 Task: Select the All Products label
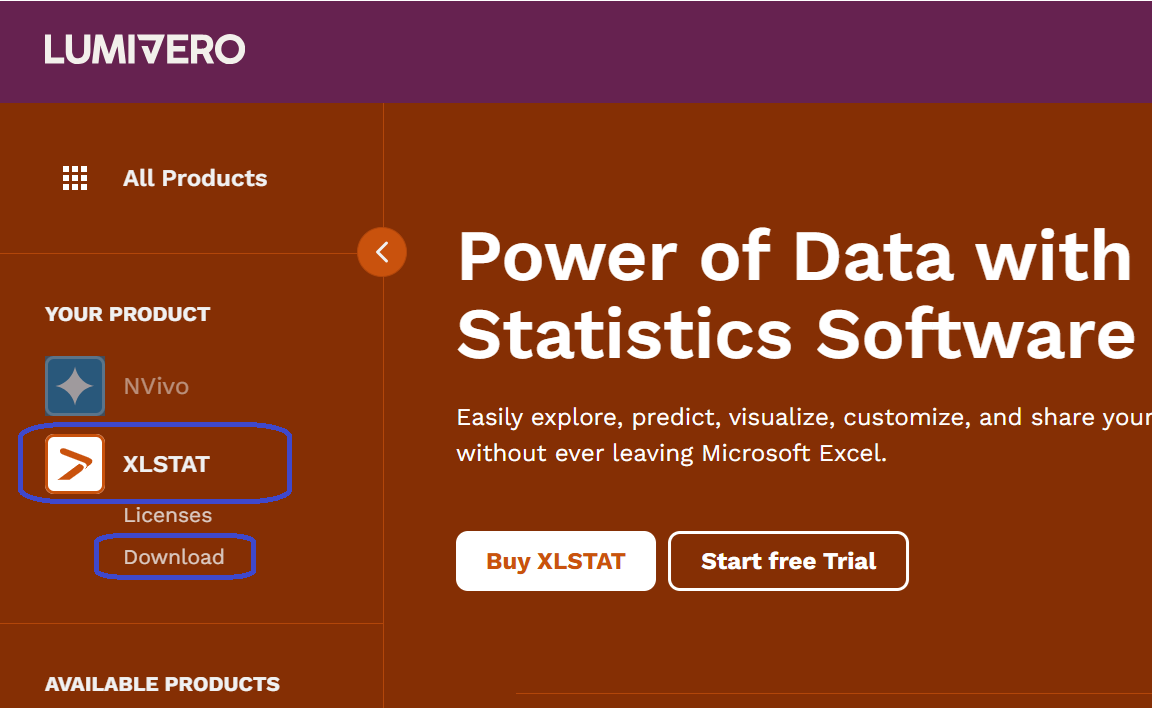click(195, 178)
